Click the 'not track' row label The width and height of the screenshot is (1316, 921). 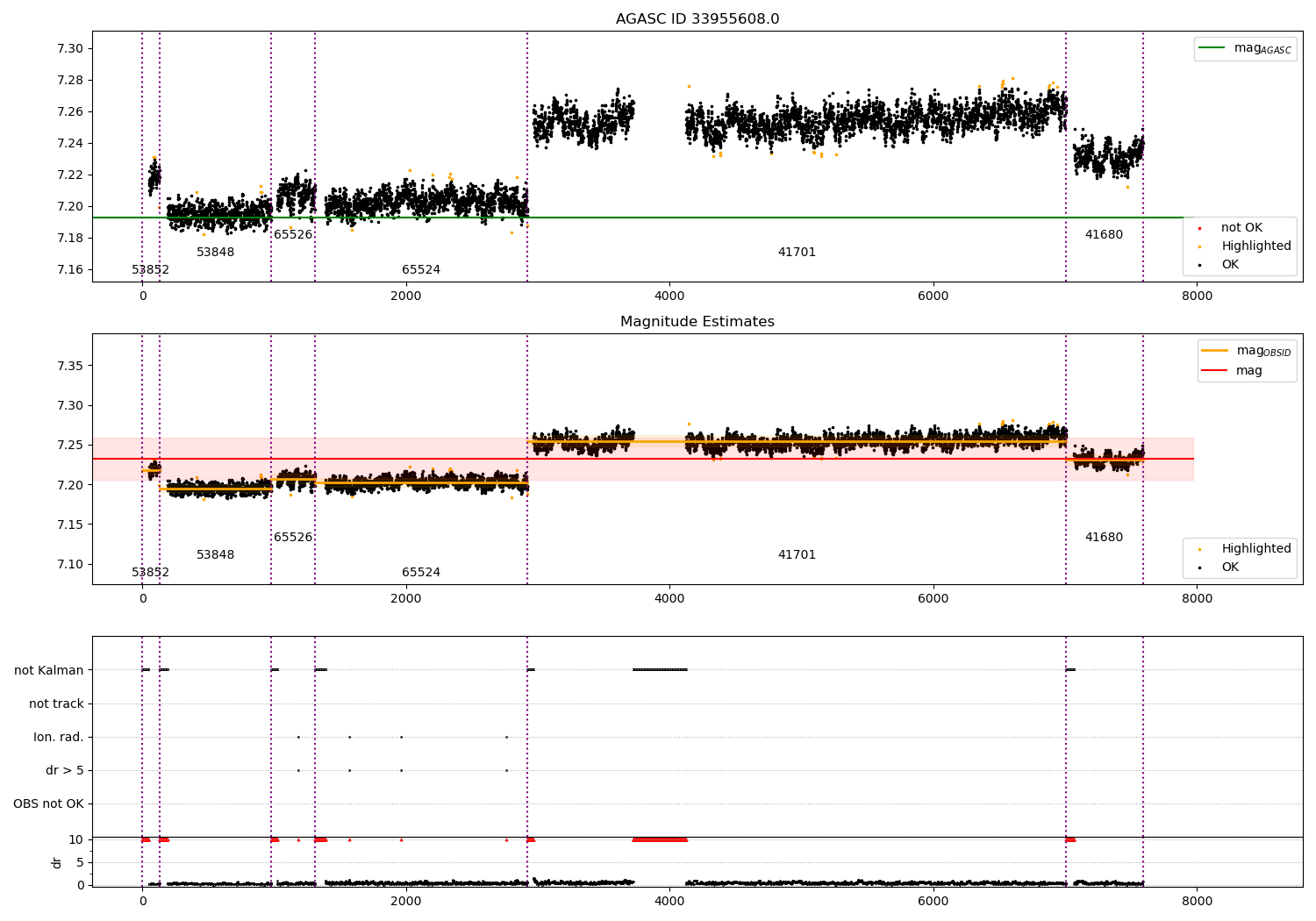(56, 703)
